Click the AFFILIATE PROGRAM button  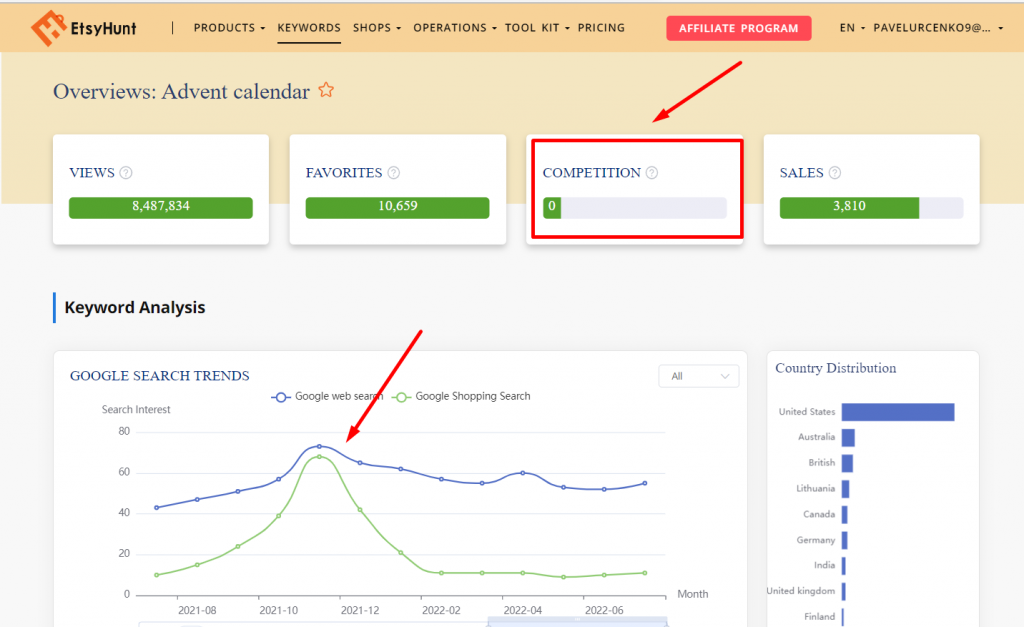click(738, 28)
